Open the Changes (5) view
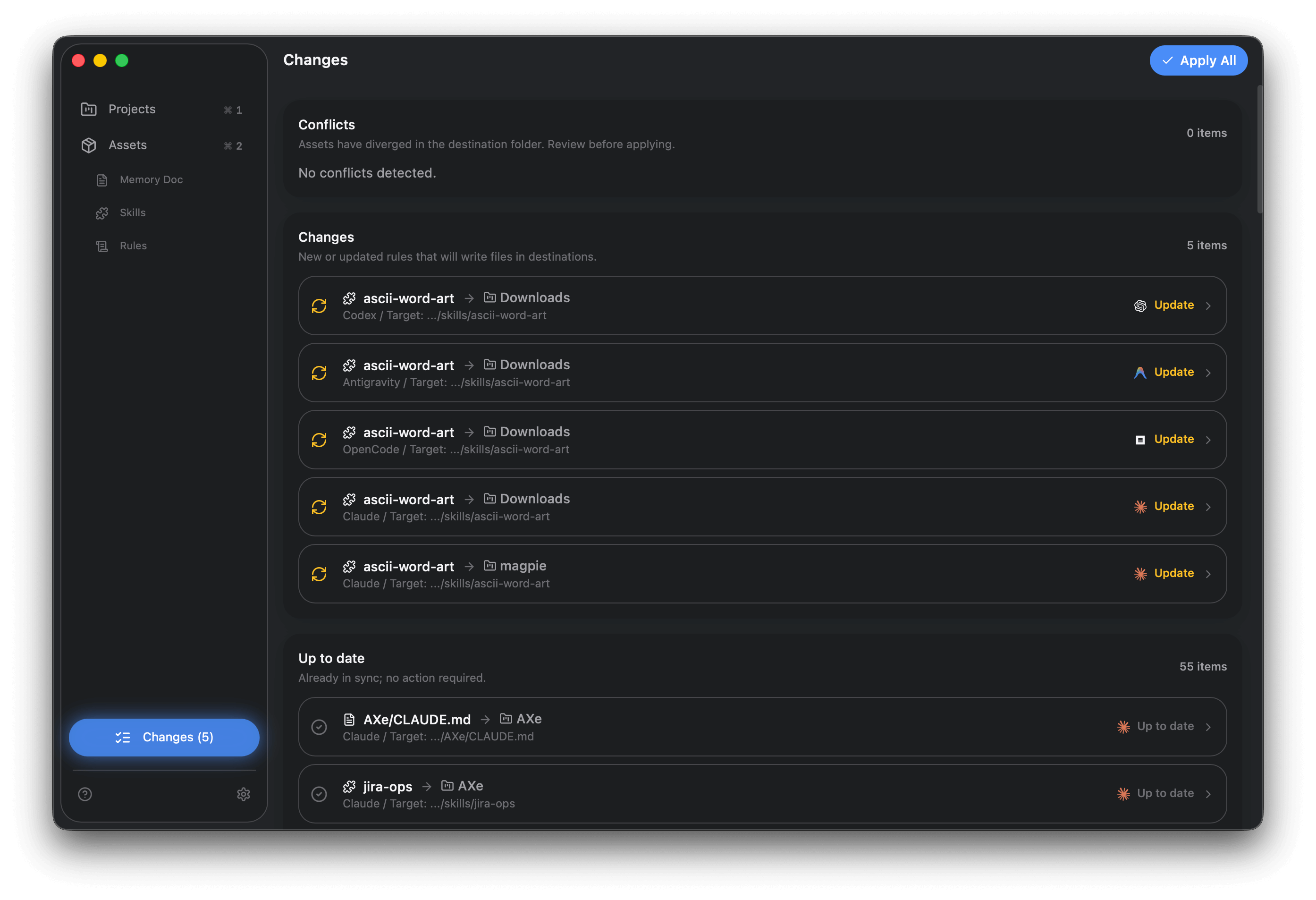Viewport: 1316px width, 900px height. 164,737
